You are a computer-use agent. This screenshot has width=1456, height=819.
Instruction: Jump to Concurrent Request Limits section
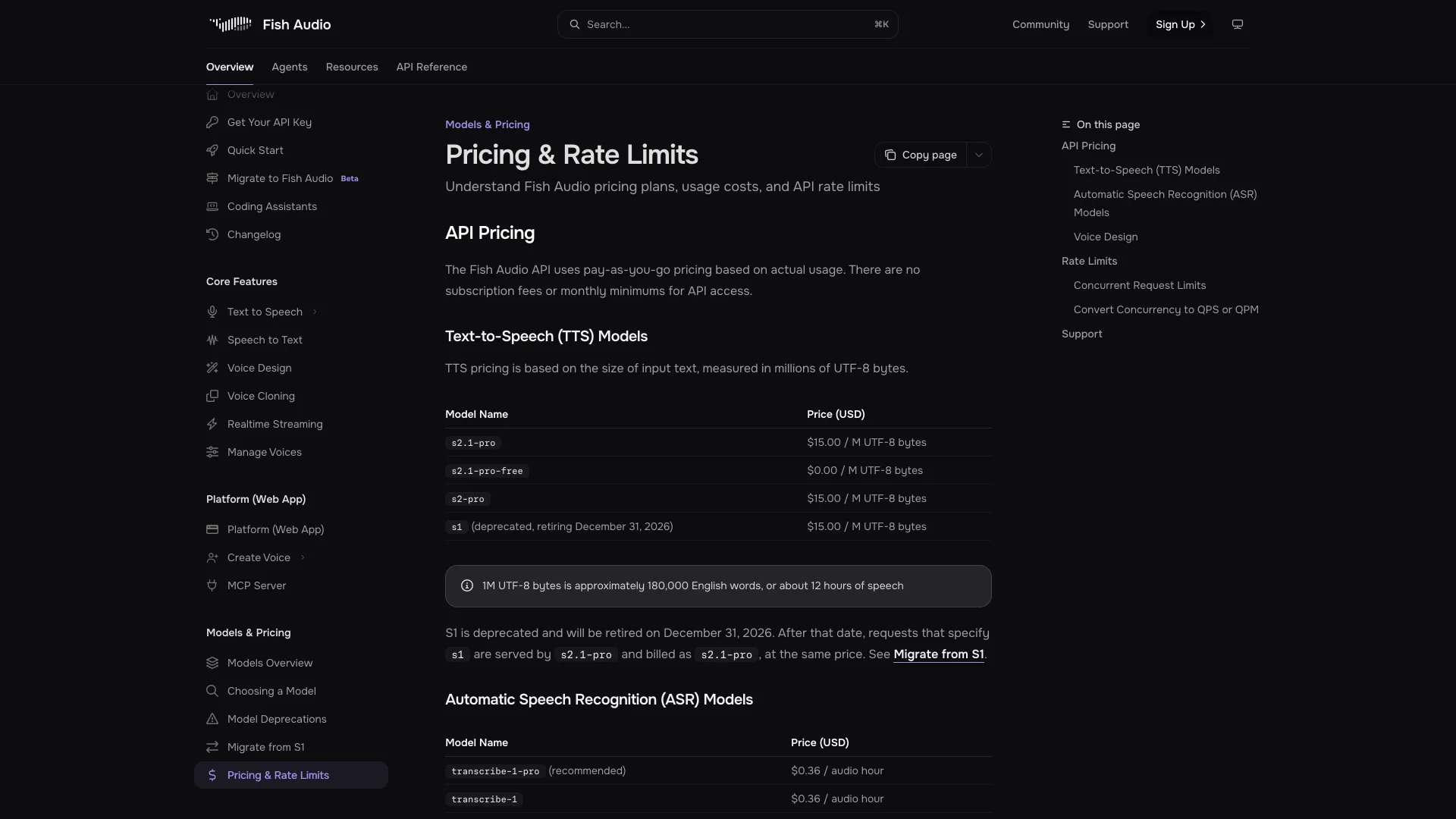1140,285
